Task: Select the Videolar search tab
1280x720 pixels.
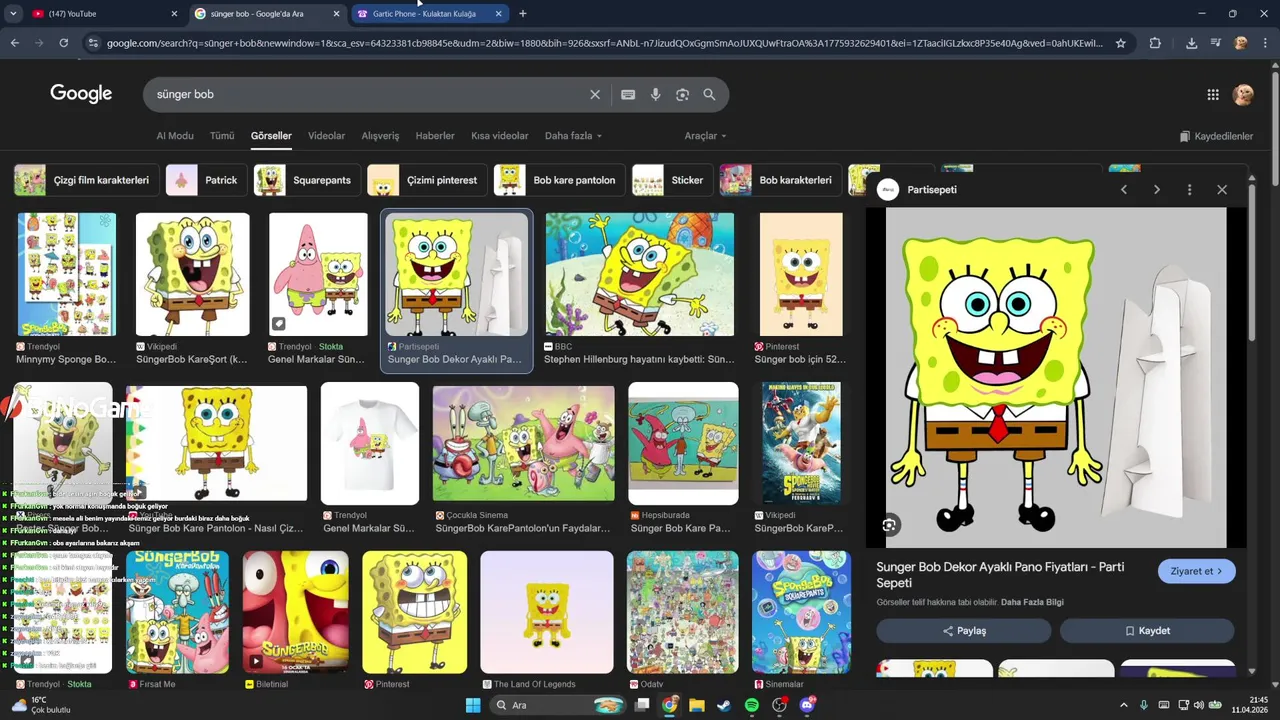Action: point(326,136)
